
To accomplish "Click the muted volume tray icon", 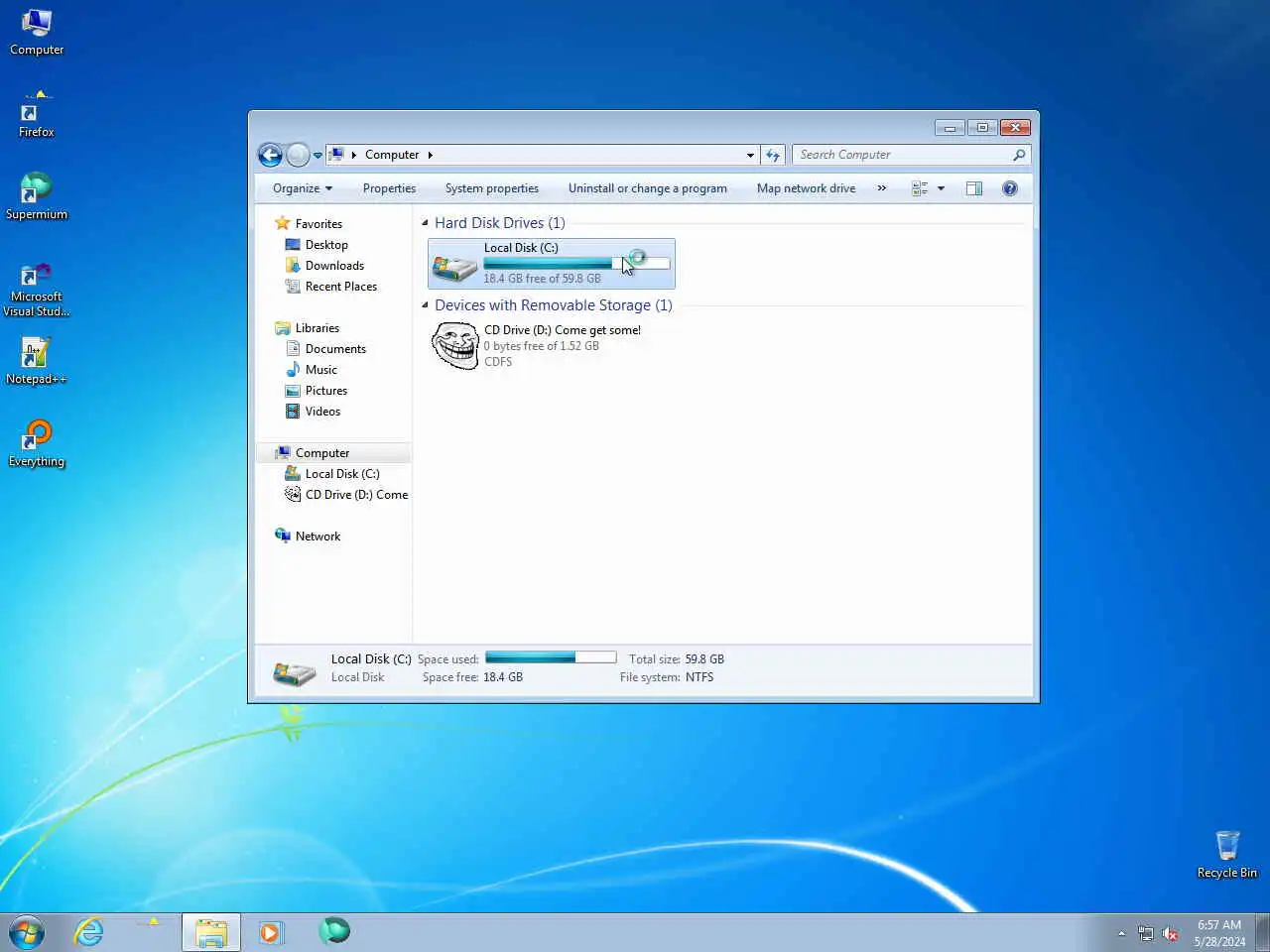I will point(1170,933).
